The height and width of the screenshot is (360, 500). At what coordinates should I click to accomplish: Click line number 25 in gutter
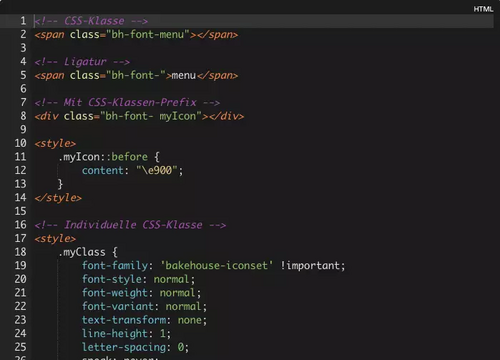20,347
